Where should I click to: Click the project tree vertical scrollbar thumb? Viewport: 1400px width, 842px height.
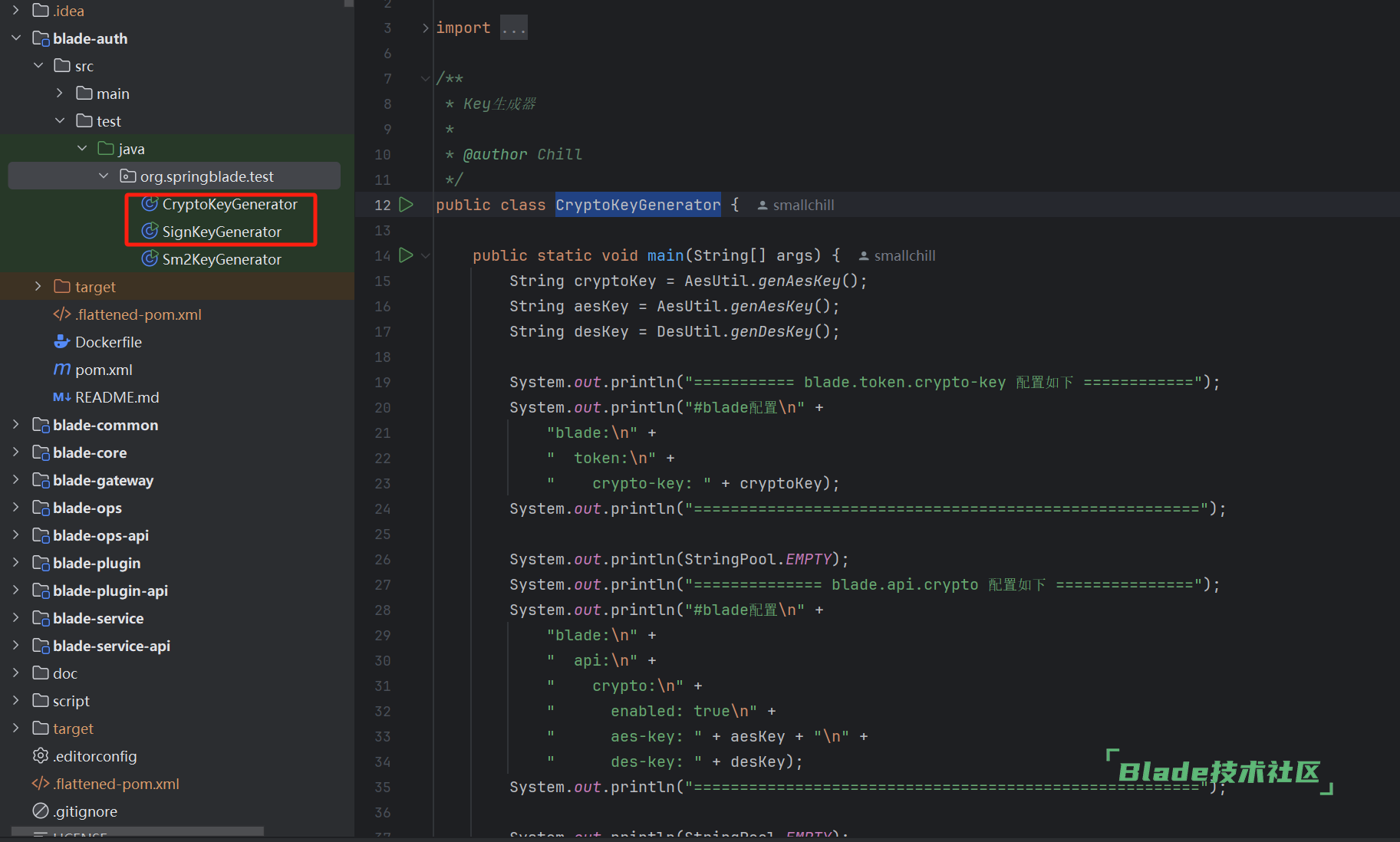[349, 3]
